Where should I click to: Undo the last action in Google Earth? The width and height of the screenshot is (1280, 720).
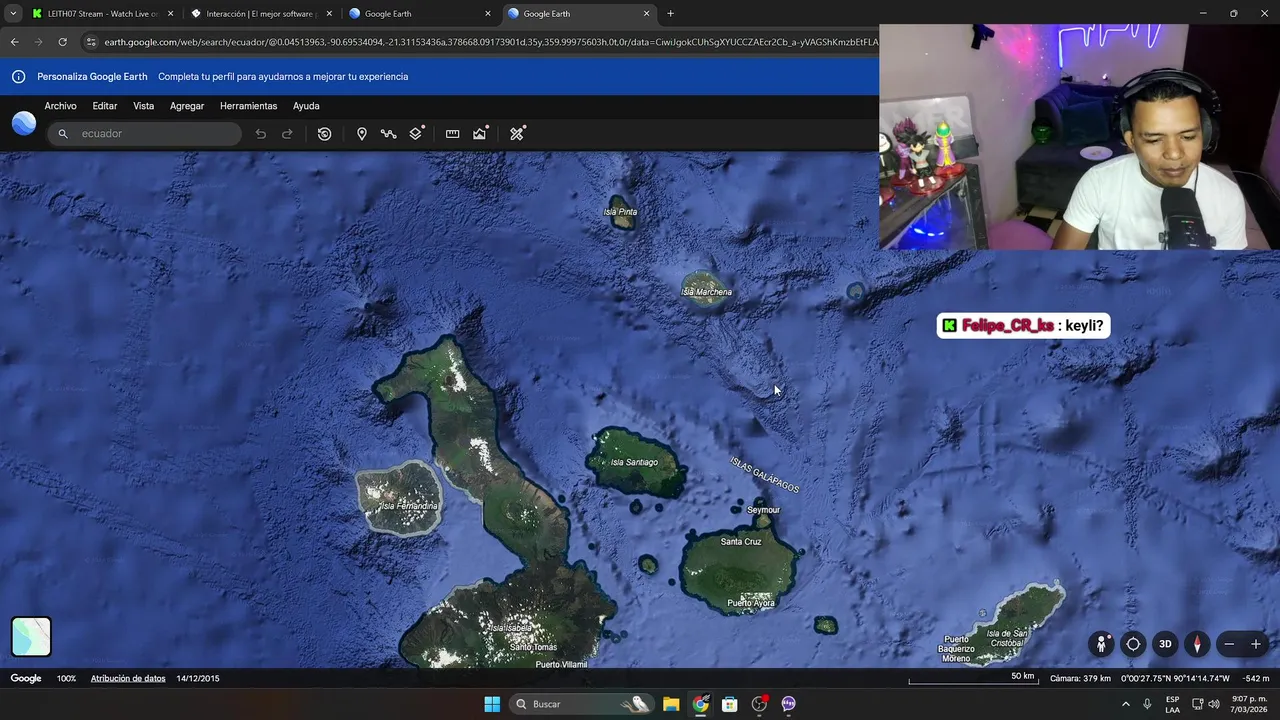click(x=260, y=134)
